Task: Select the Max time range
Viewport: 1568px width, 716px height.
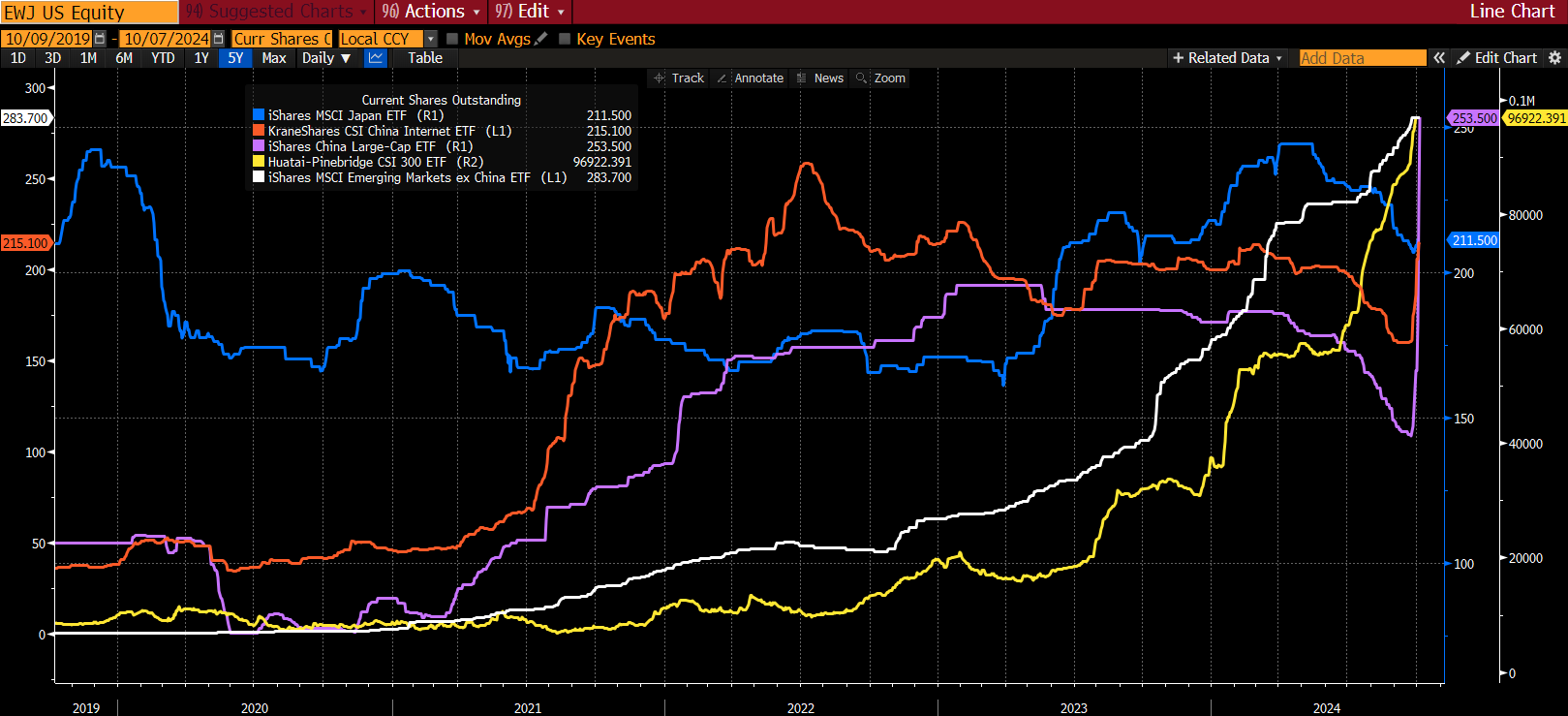Action: pyautogui.click(x=274, y=58)
